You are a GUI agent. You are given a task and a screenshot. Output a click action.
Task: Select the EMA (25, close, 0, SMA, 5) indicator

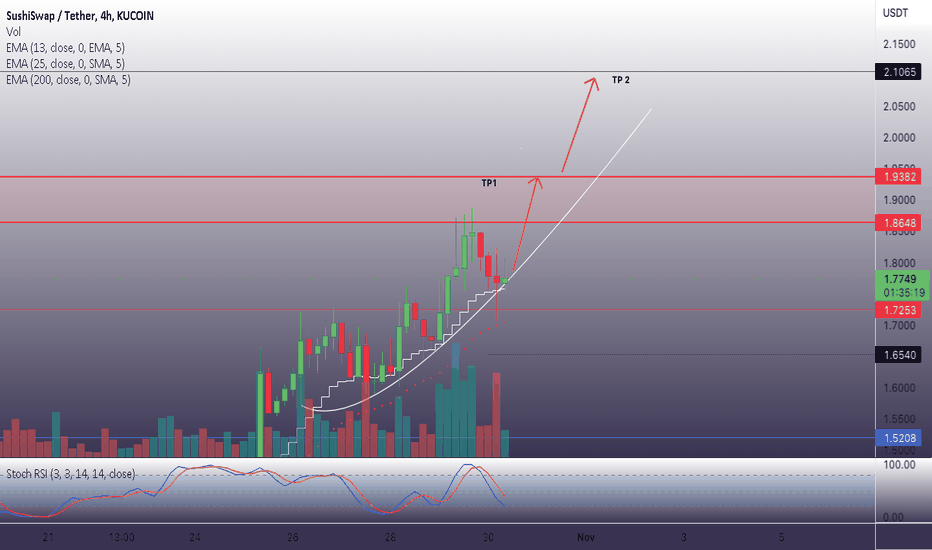(65, 64)
